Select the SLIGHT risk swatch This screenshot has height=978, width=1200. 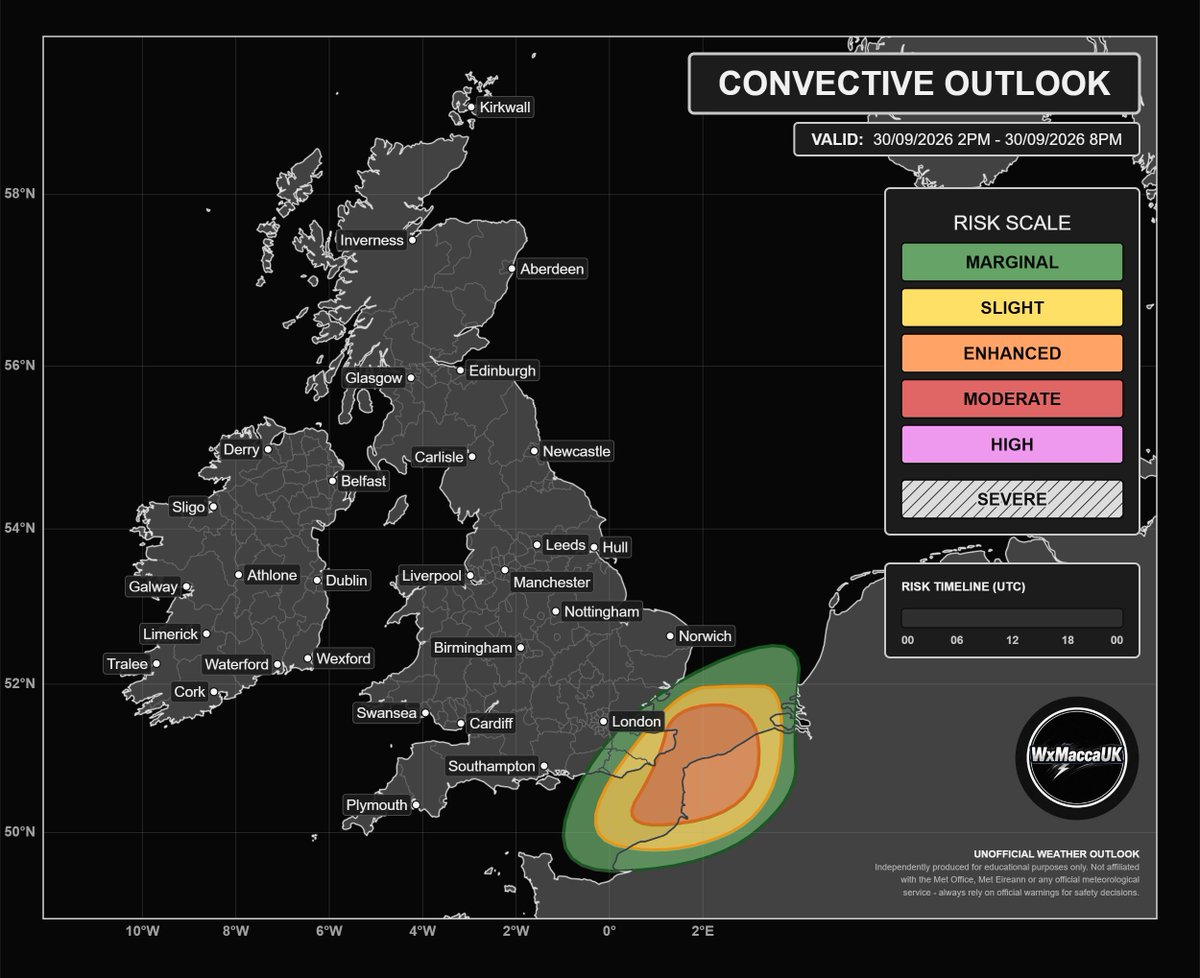pyautogui.click(x=1012, y=308)
